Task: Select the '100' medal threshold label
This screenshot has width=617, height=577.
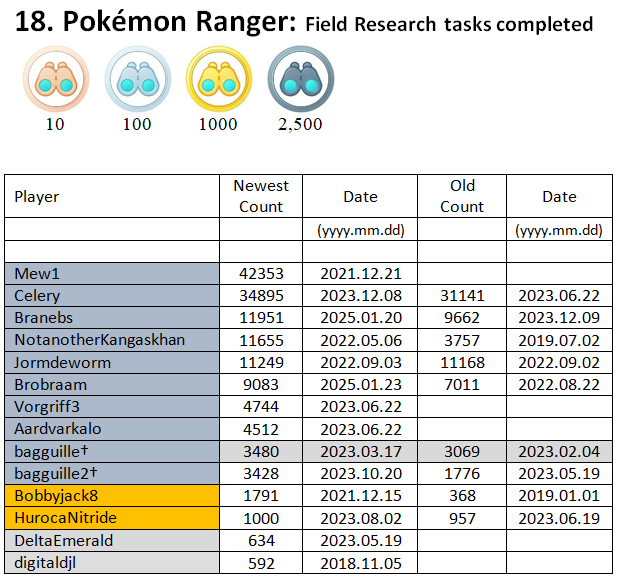Action: point(137,124)
